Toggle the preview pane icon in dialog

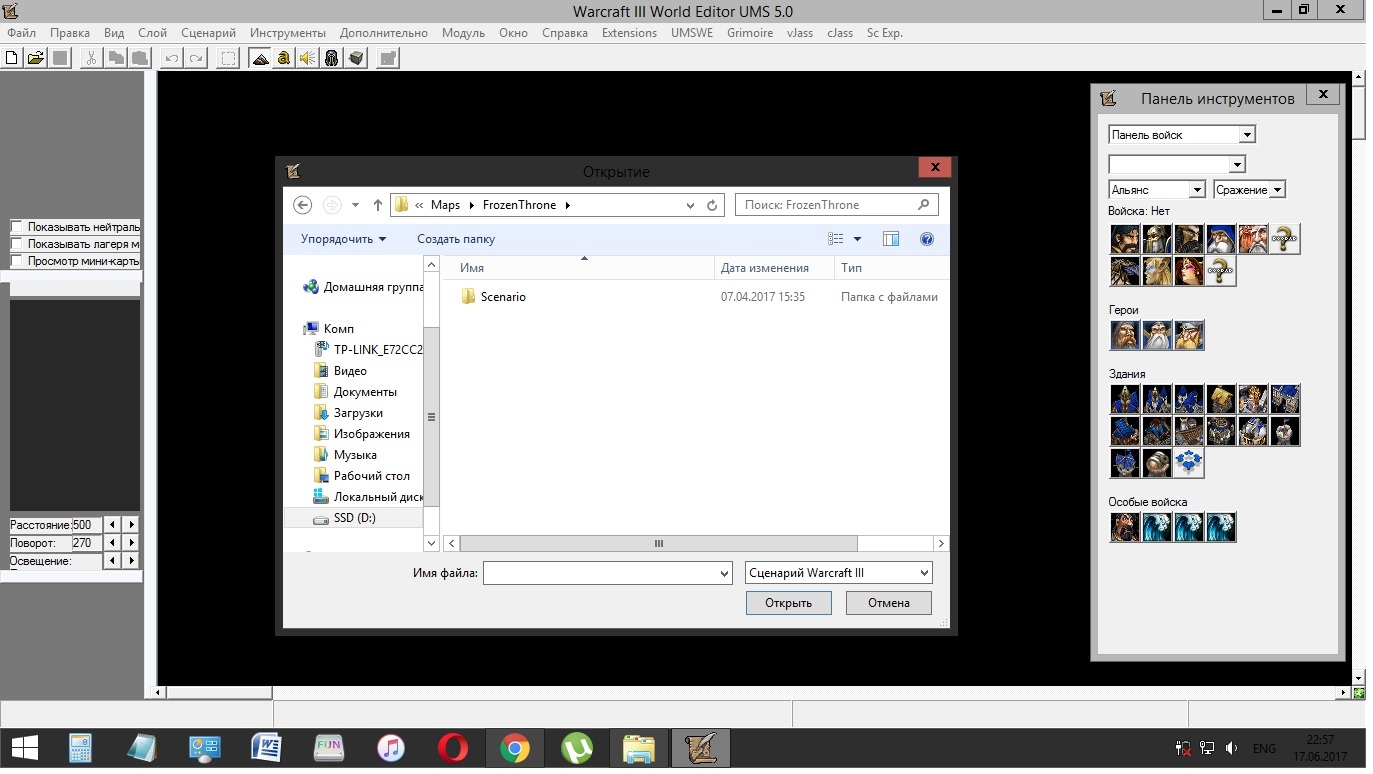891,239
